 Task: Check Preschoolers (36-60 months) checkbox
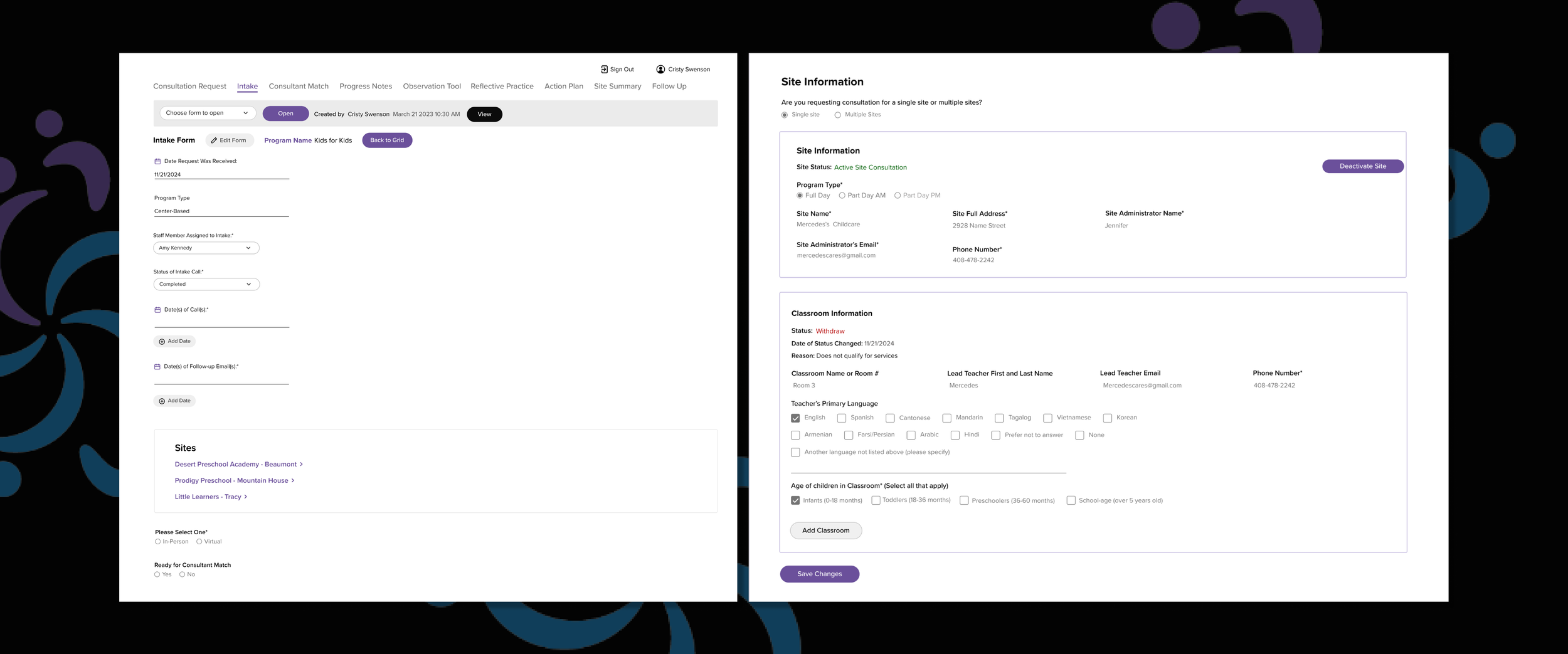(964, 500)
